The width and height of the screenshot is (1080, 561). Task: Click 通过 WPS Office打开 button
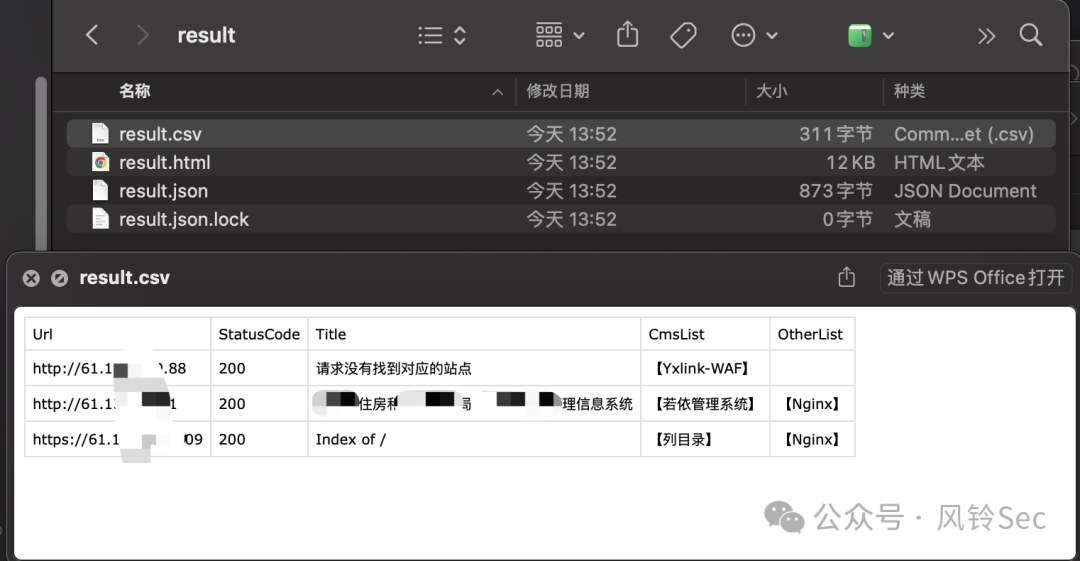(x=975, y=278)
